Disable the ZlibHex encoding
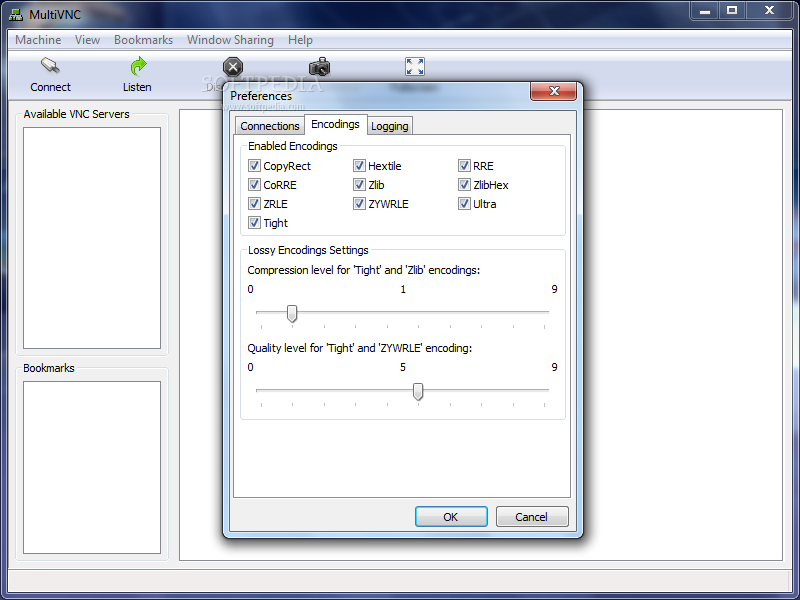The width and height of the screenshot is (800, 600). tap(464, 184)
